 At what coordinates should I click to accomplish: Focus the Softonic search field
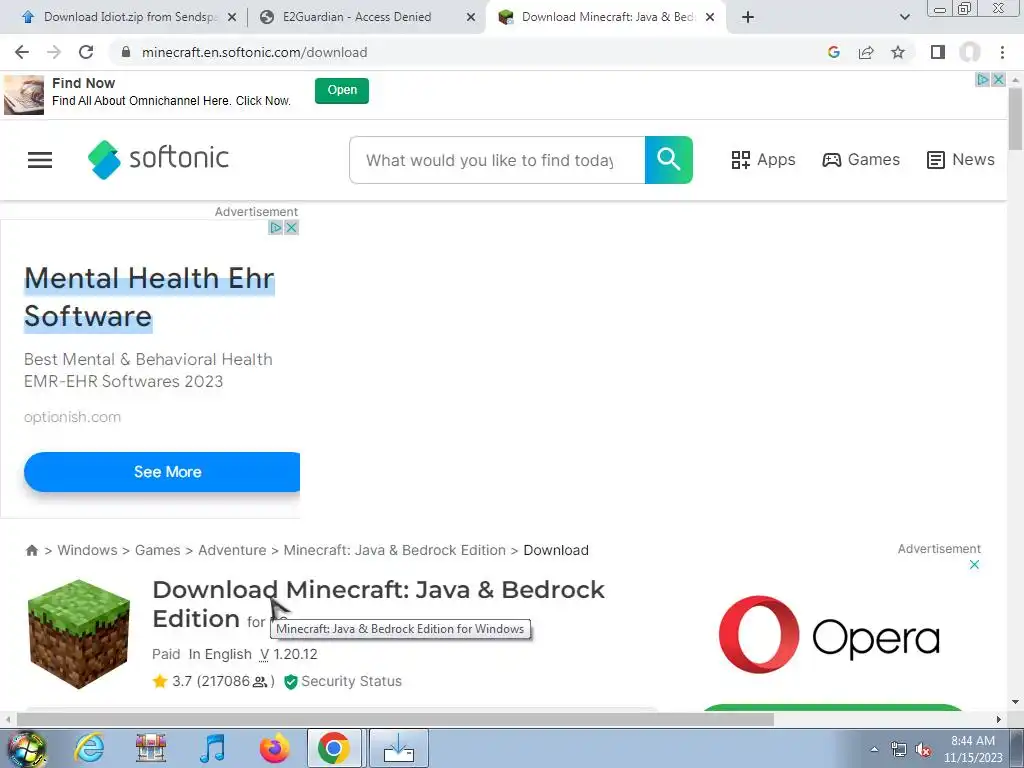(x=496, y=160)
